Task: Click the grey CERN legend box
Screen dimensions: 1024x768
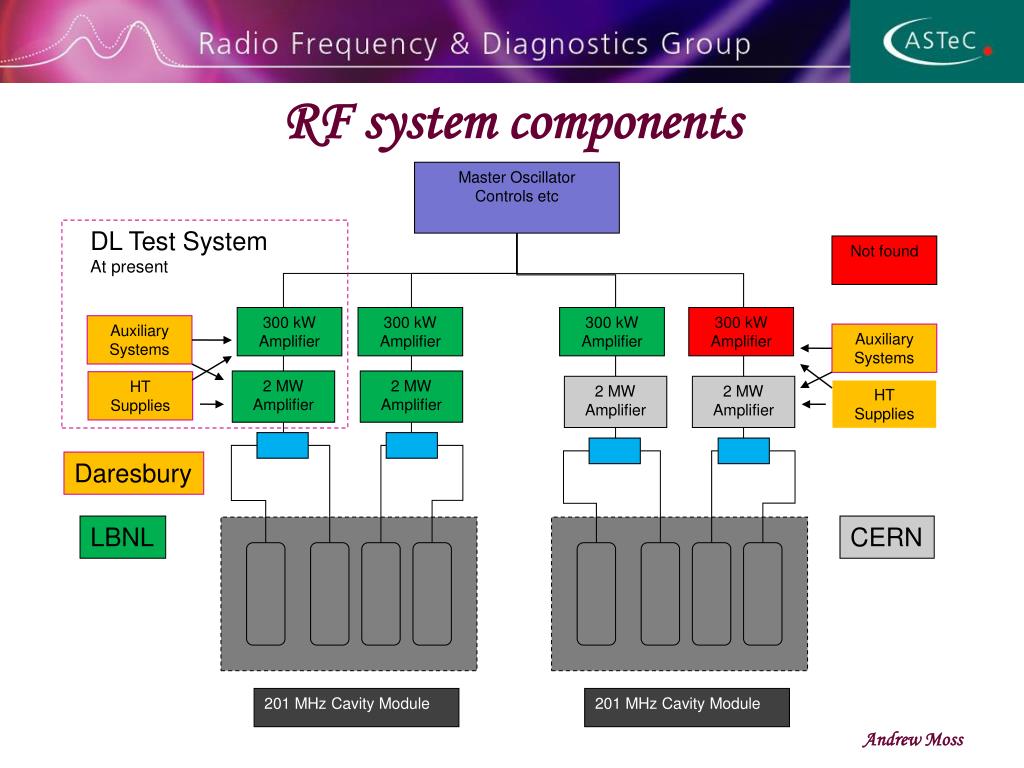Action: point(887,537)
